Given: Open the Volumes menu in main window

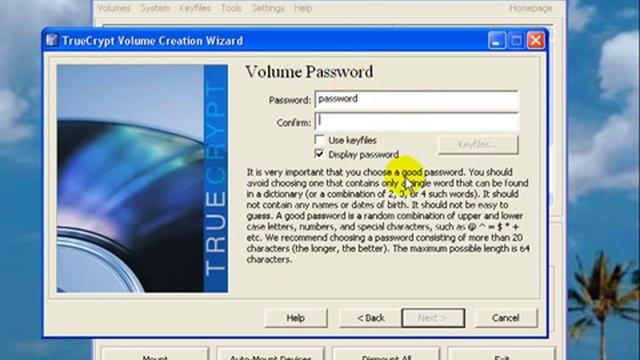Looking at the screenshot, I should (113, 8).
